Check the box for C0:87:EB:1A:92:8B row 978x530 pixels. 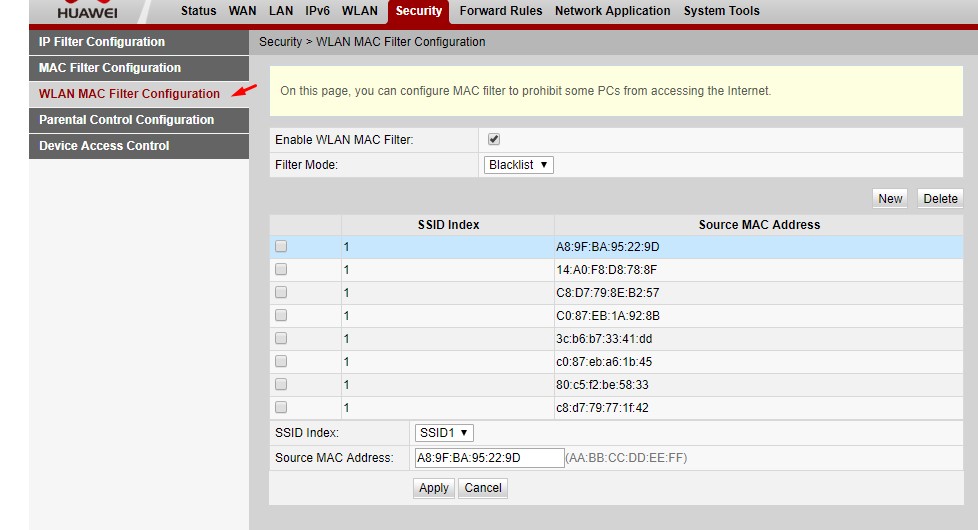(281, 316)
